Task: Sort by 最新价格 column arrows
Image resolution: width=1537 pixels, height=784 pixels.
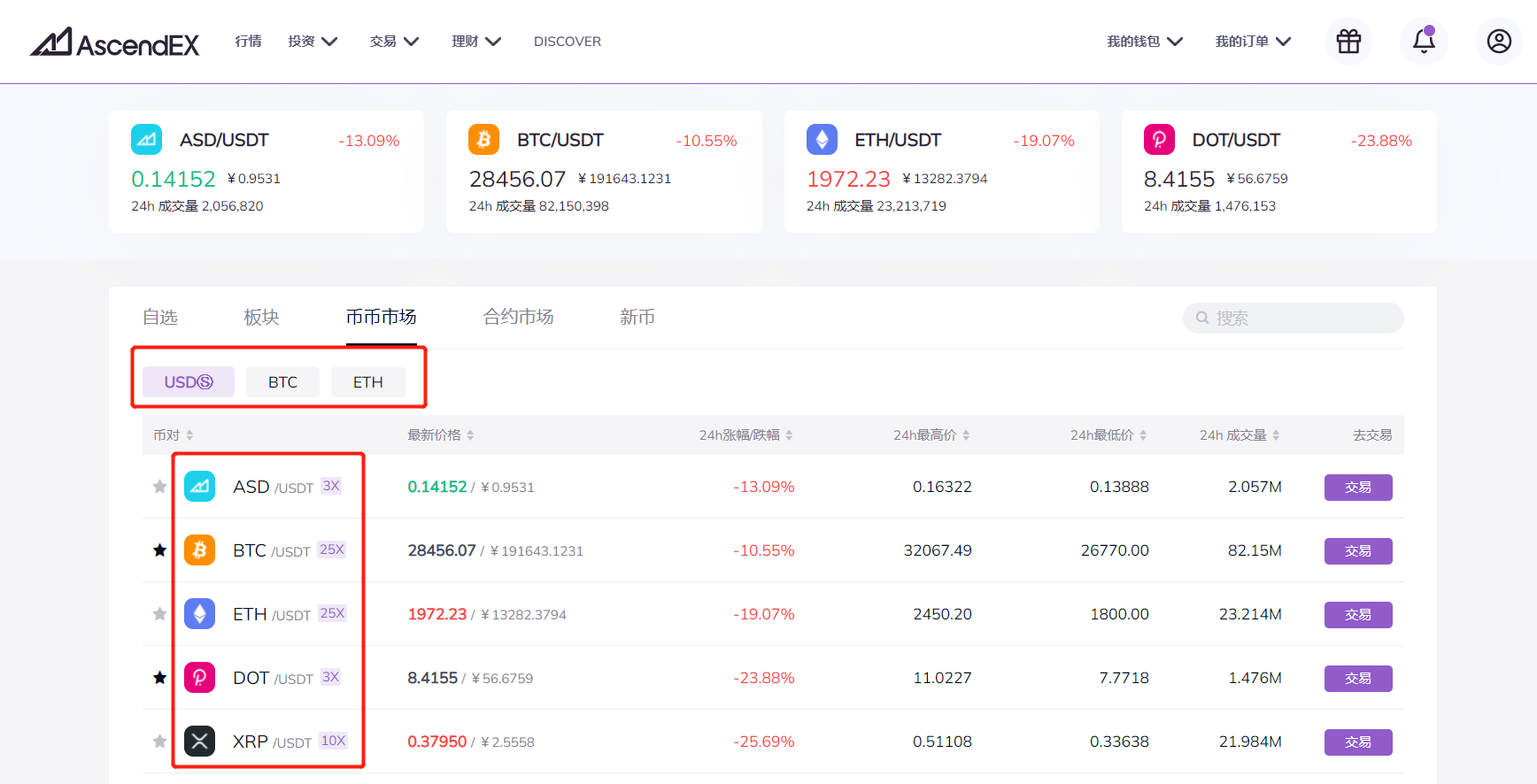Action: tap(470, 435)
